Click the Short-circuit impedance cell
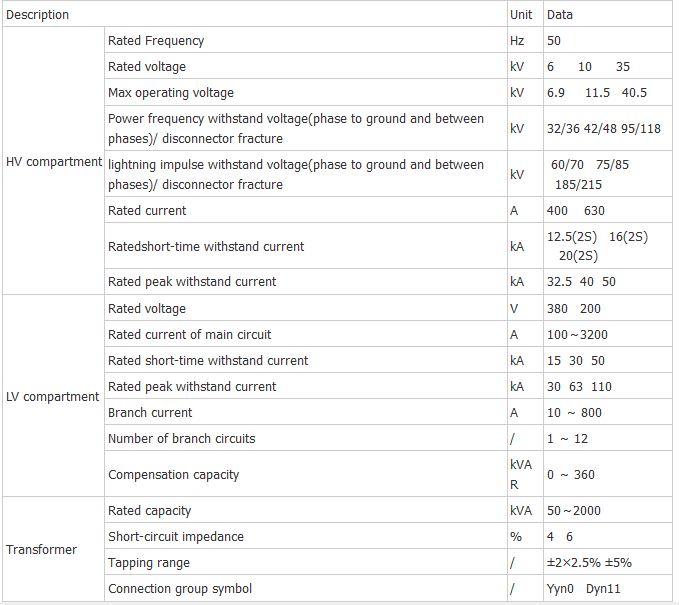This screenshot has width=679, height=605. [176, 537]
